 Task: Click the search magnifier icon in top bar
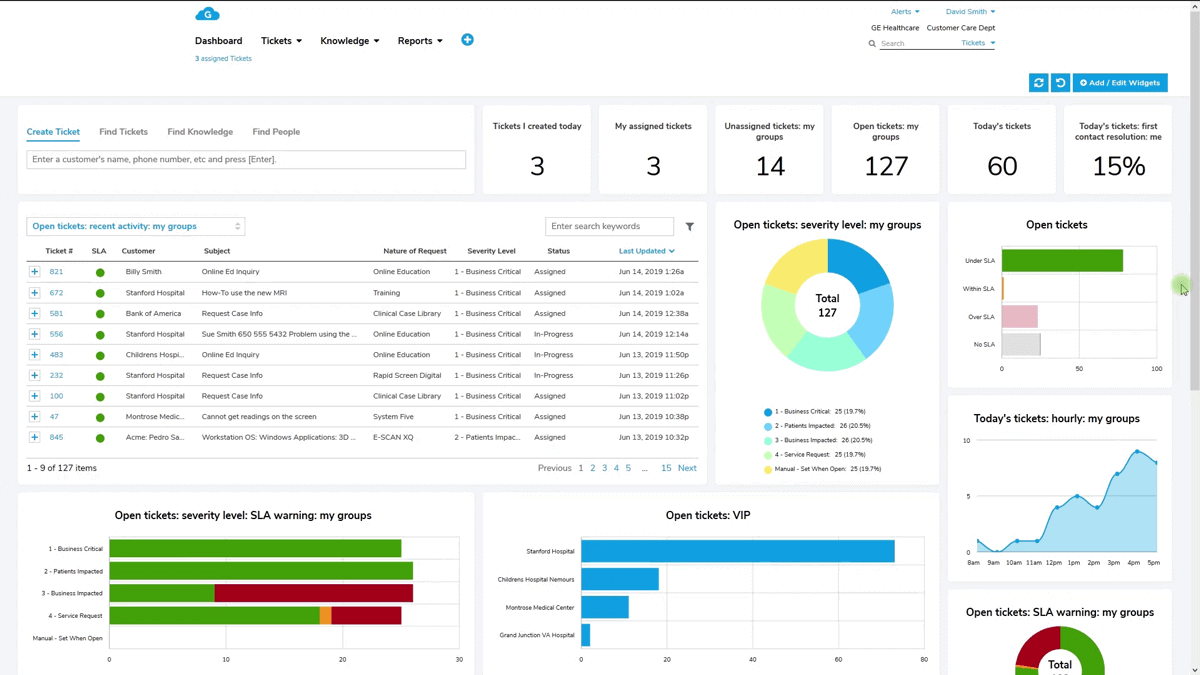(872, 43)
